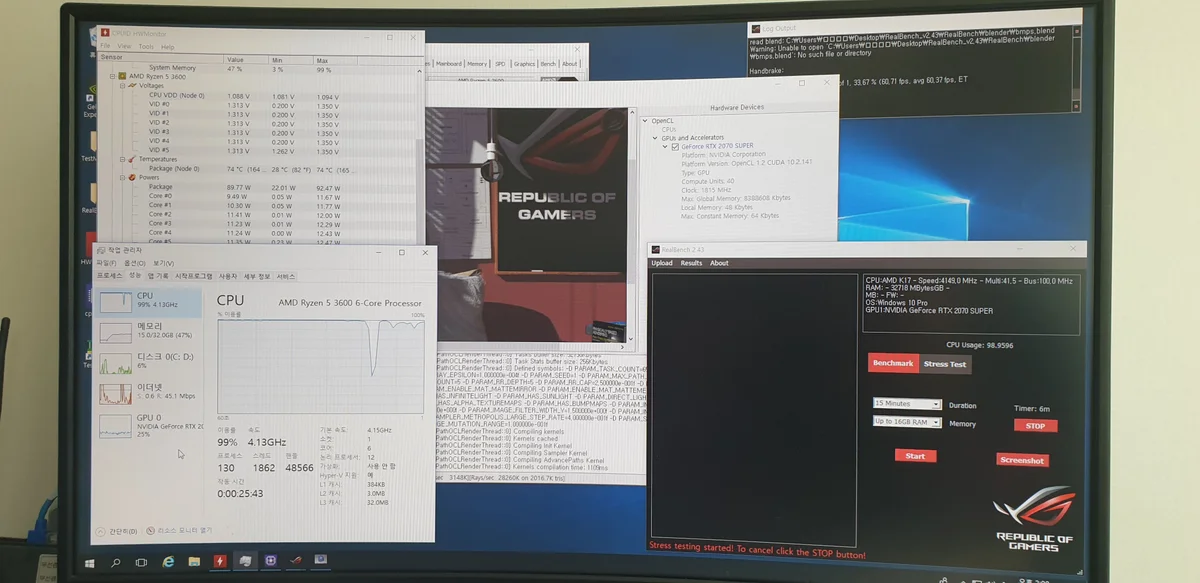The height and width of the screenshot is (583, 1200).
Task: Switch to RealBench ROG taskbar icon
Action: pos(296,559)
